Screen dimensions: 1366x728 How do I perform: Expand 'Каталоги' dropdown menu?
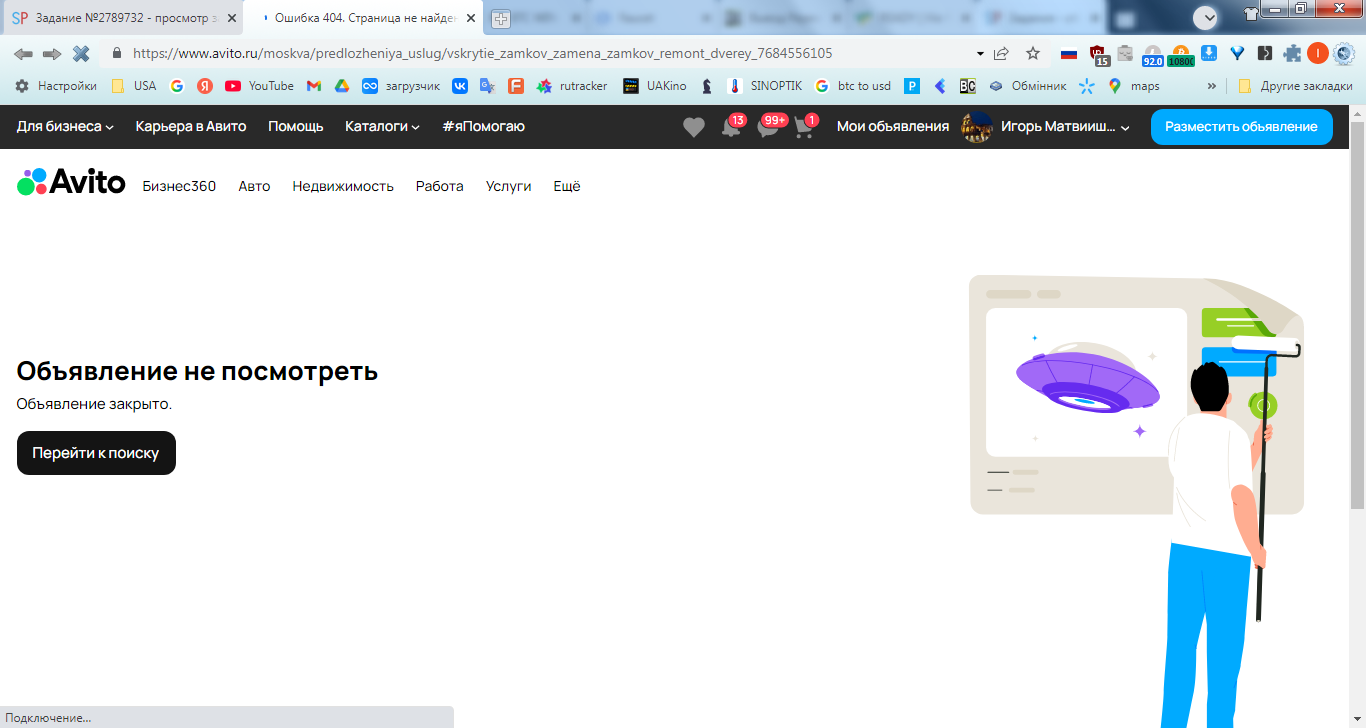tap(382, 127)
